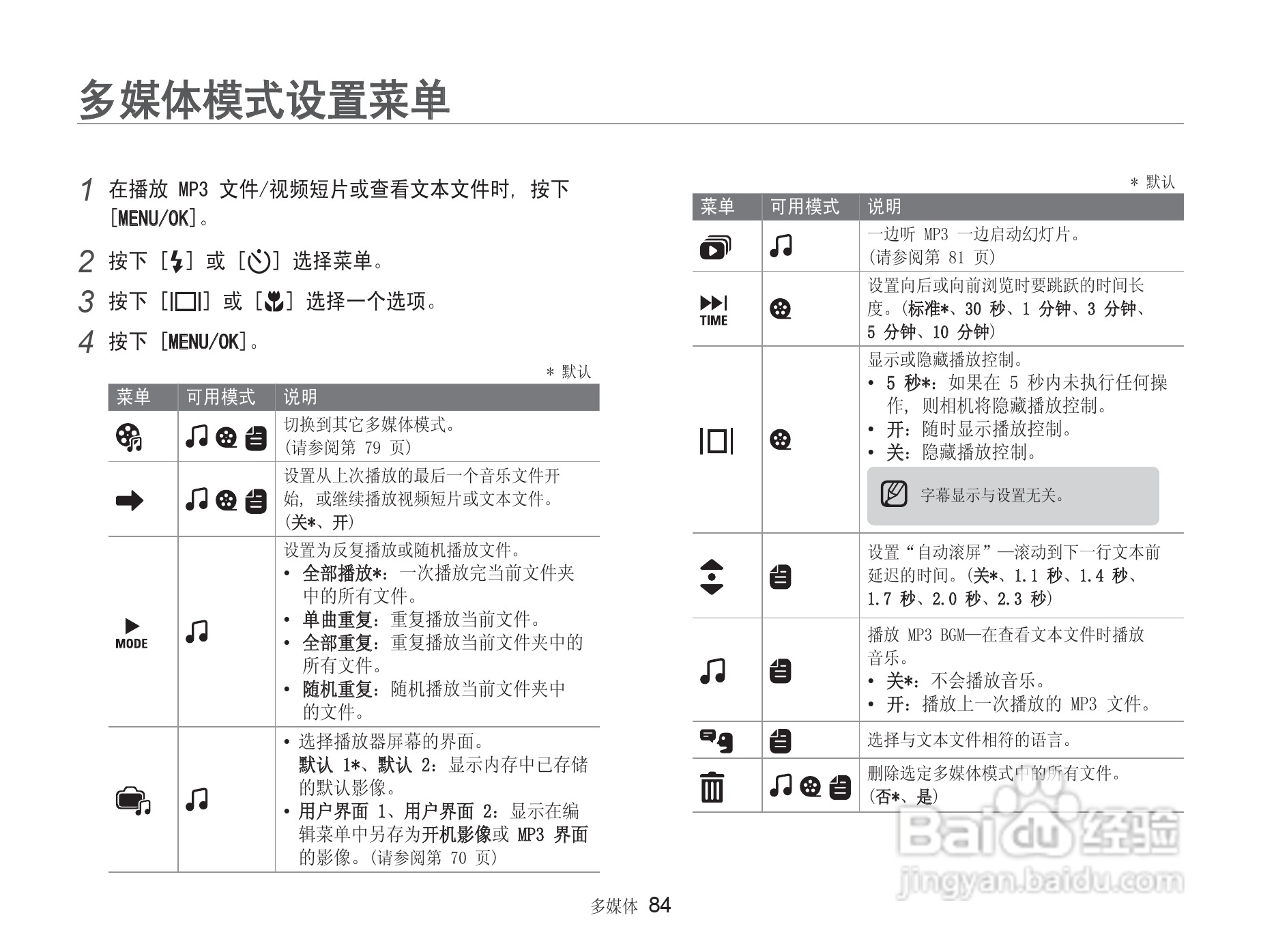Click the 说明 header of right table
This screenshot has width=1261, height=952.
coord(885,207)
